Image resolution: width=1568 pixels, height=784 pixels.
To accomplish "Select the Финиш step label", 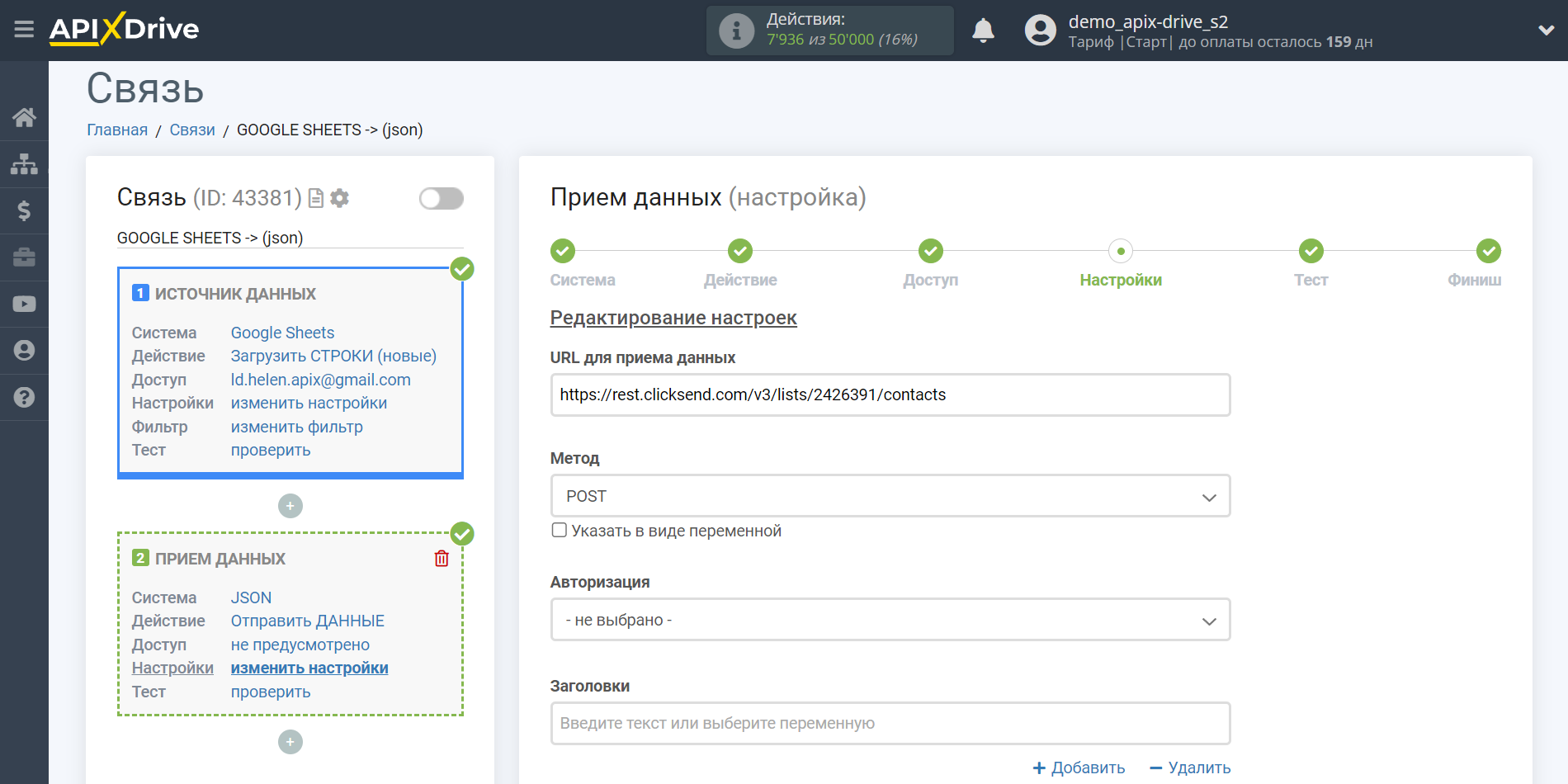I will (1475, 280).
